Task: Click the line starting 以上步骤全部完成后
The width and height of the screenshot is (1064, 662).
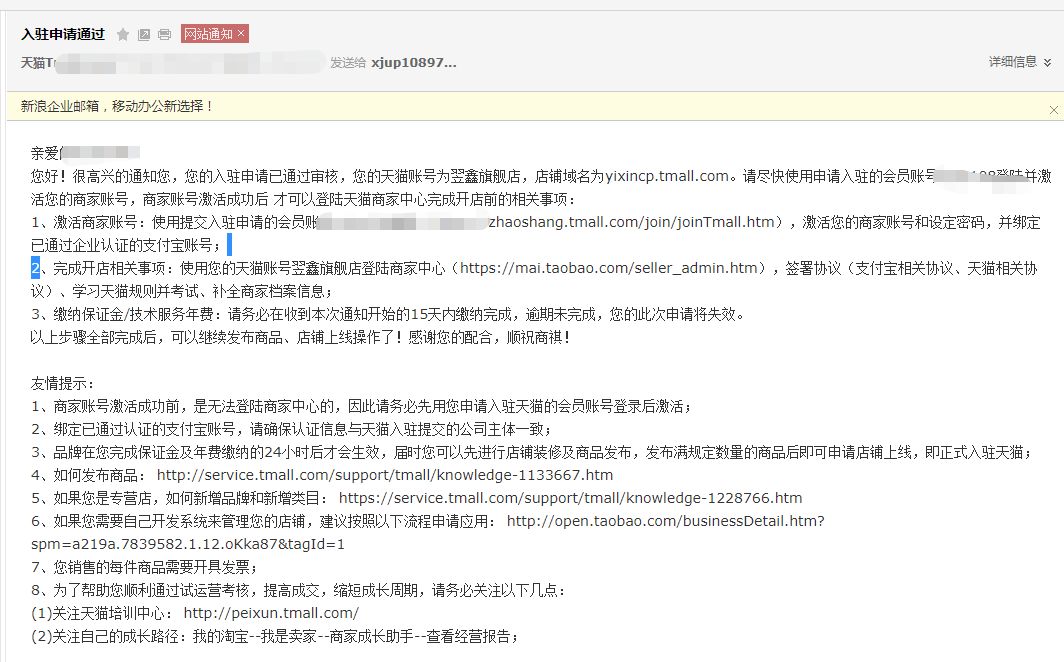Action: point(301,338)
